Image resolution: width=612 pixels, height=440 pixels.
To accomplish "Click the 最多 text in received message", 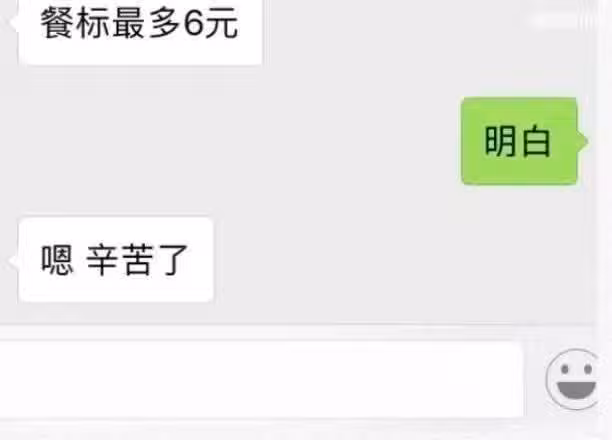I will [146, 23].
